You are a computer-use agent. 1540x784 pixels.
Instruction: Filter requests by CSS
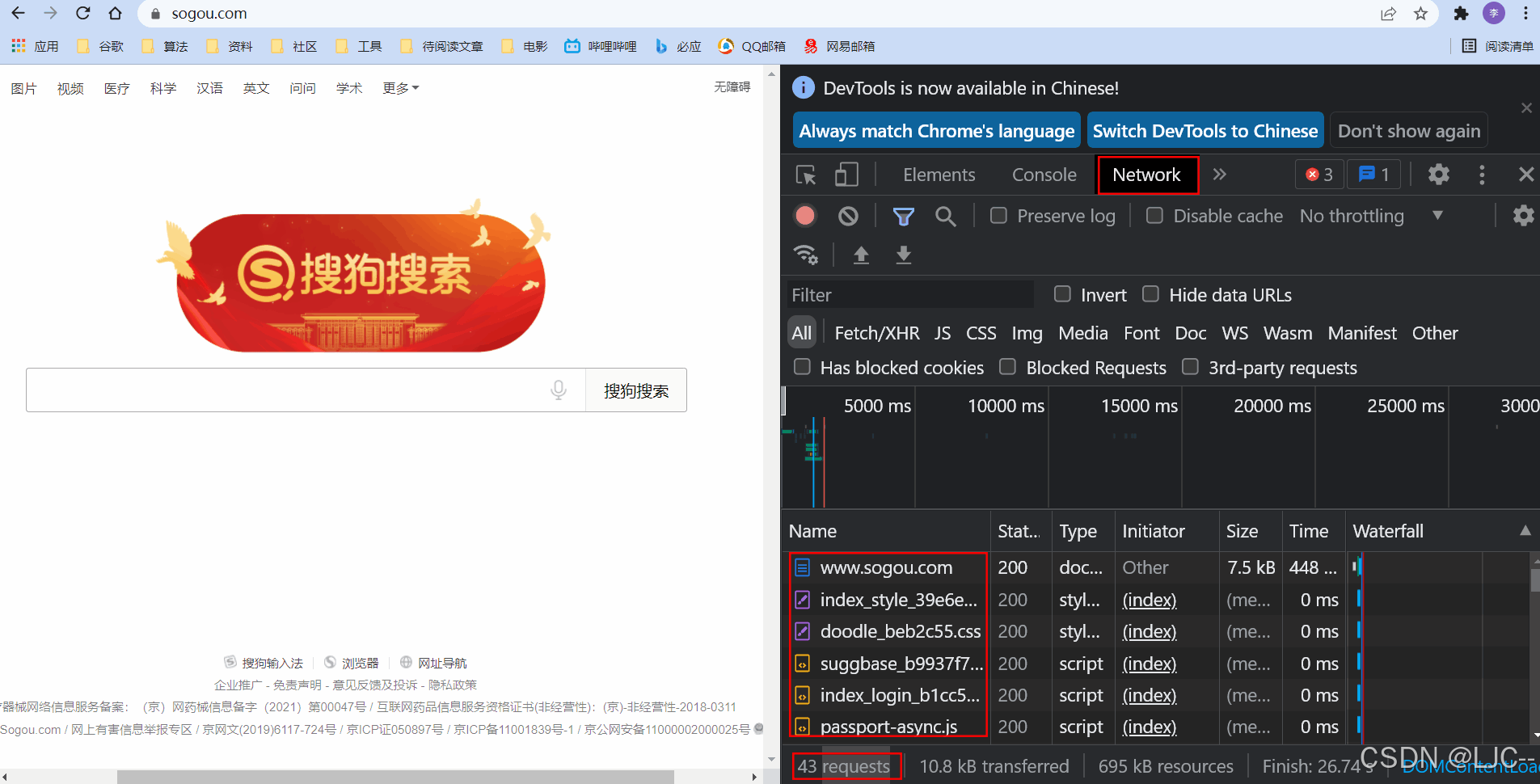coord(981,333)
